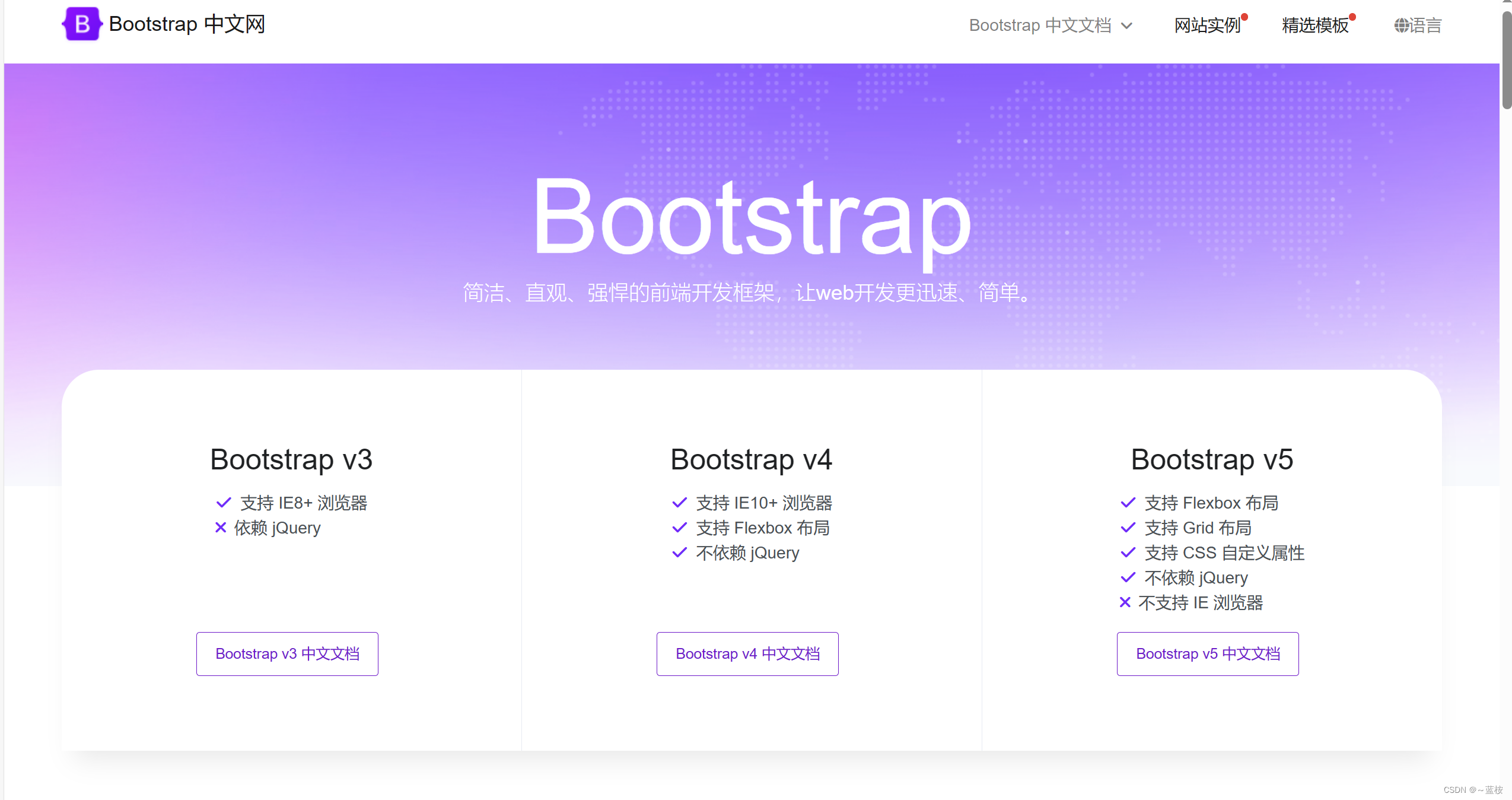Image resolution: width=1512 pixels, height=800 pixels.
Task: Open the Bootstrap v4 中文文档 button
Action: point(747,653)
